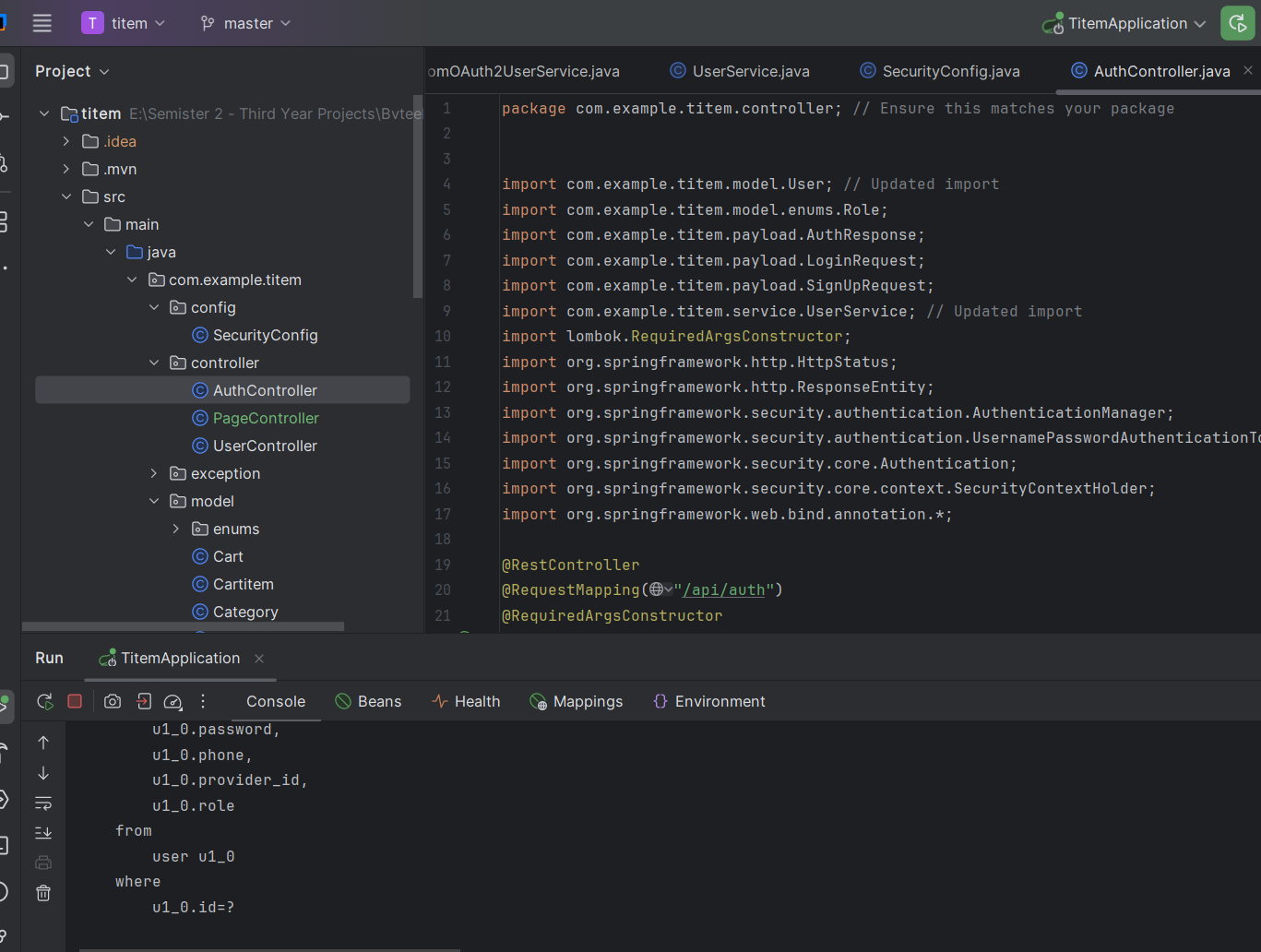Select SecurityConfig class in project tree

(255, 335)
